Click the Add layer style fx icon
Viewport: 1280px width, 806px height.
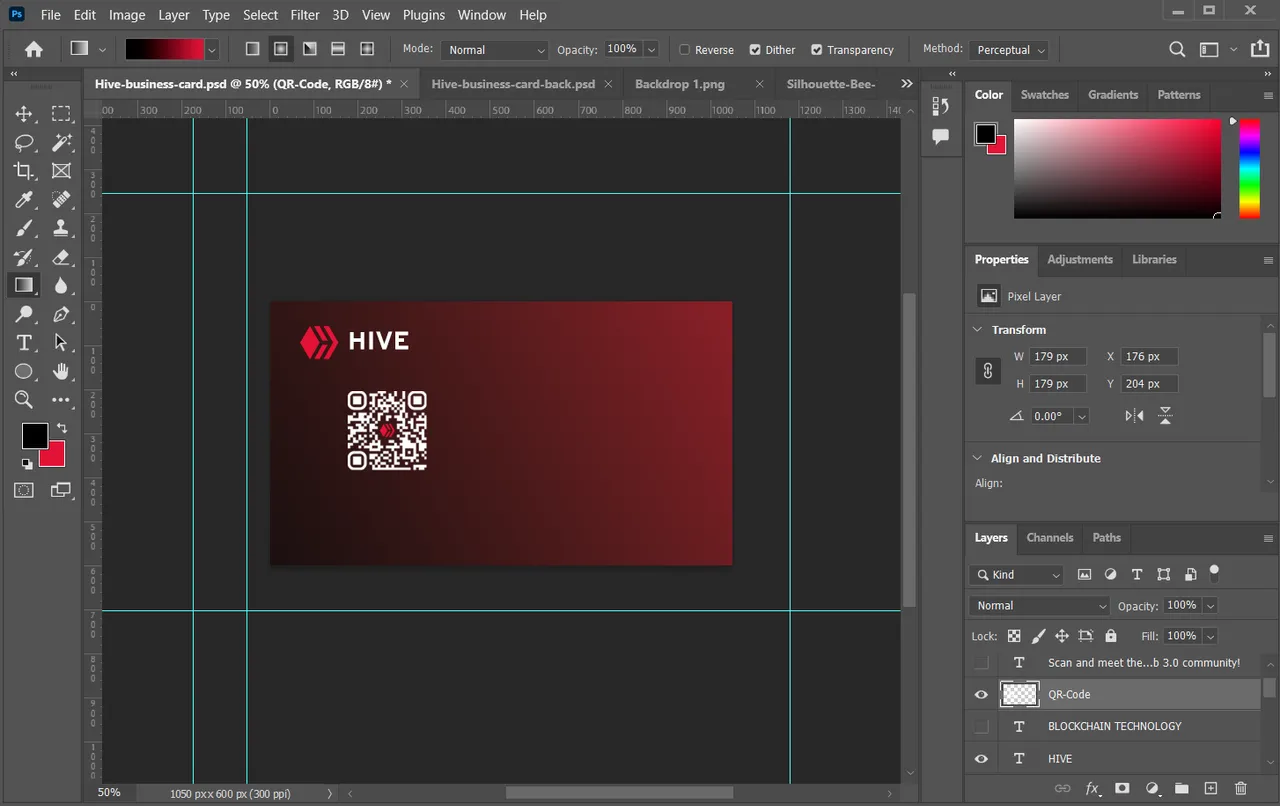pyautogui.click(x=1092, y=789)
